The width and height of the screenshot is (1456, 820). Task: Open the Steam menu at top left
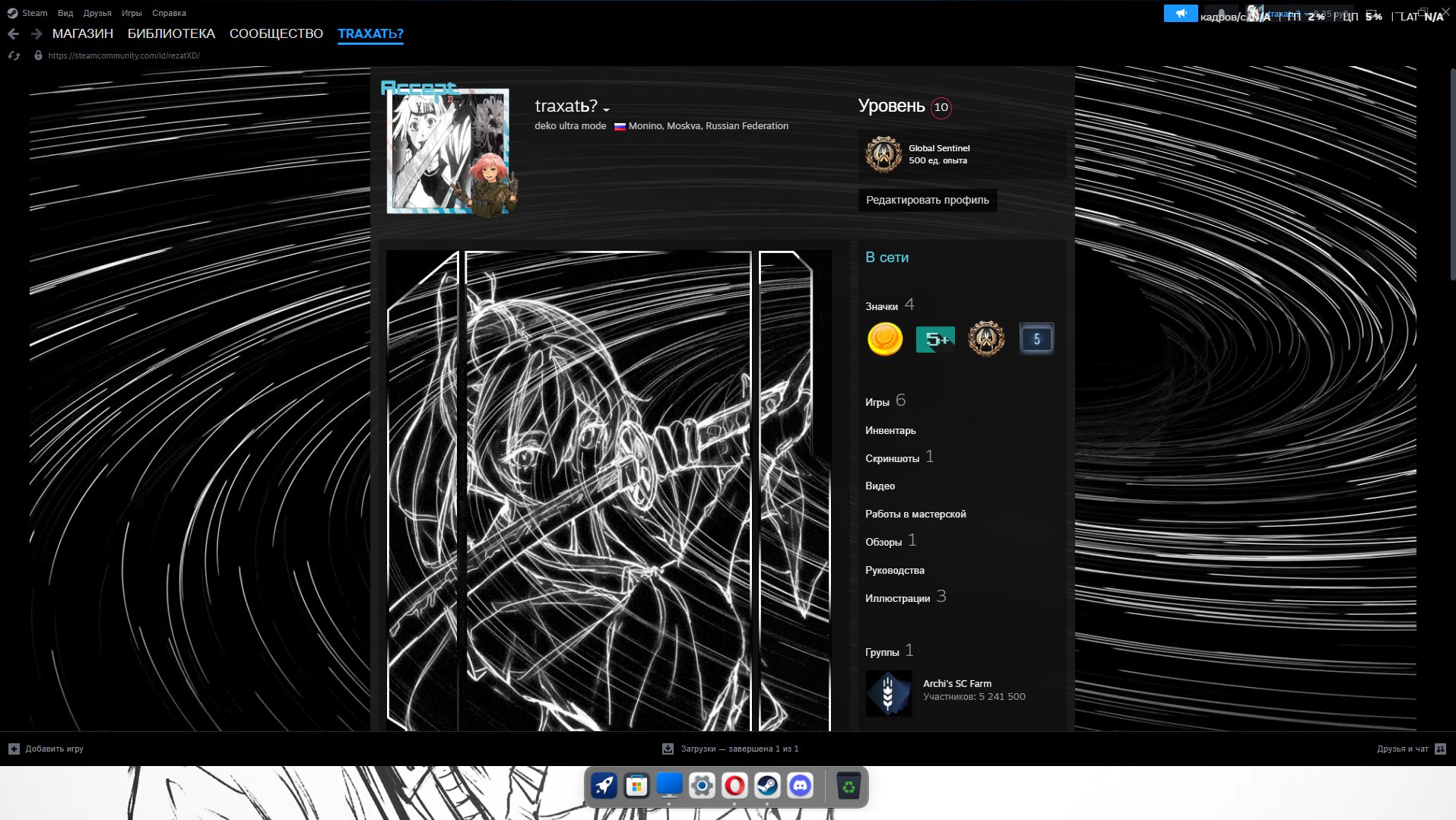[x=27, y=13]
